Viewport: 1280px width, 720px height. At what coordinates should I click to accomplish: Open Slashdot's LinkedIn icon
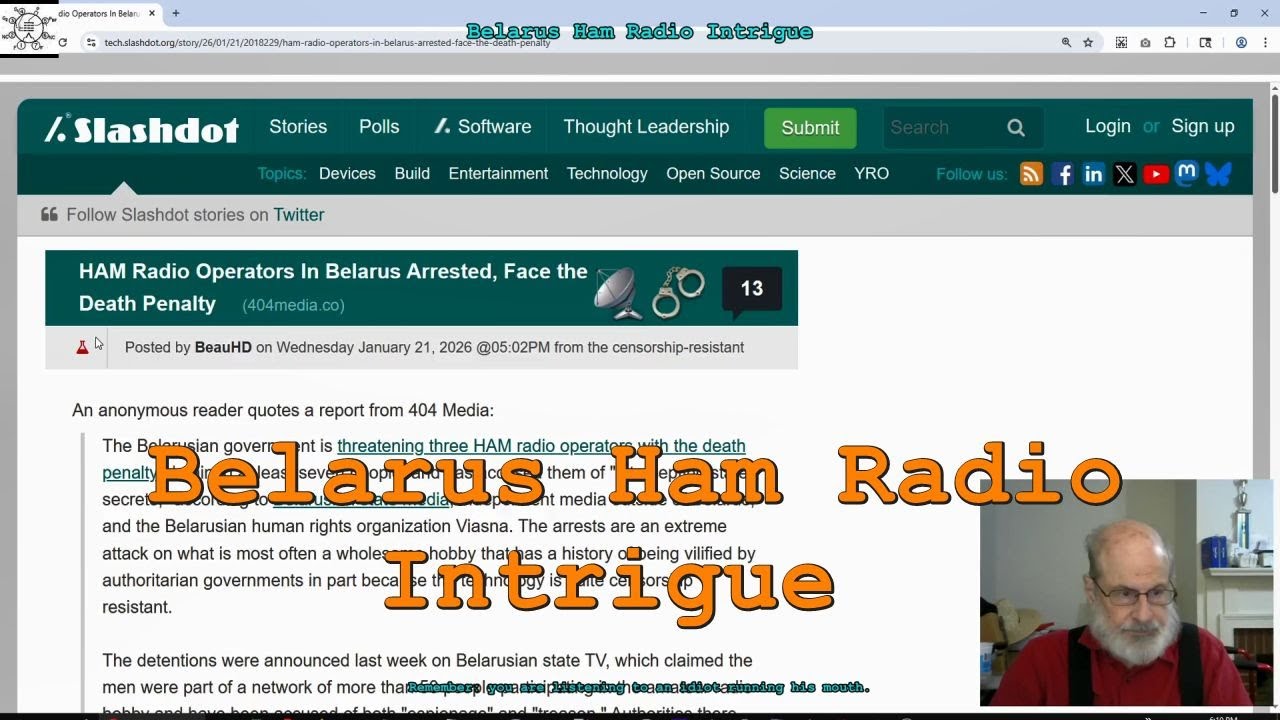point(1093,174)
